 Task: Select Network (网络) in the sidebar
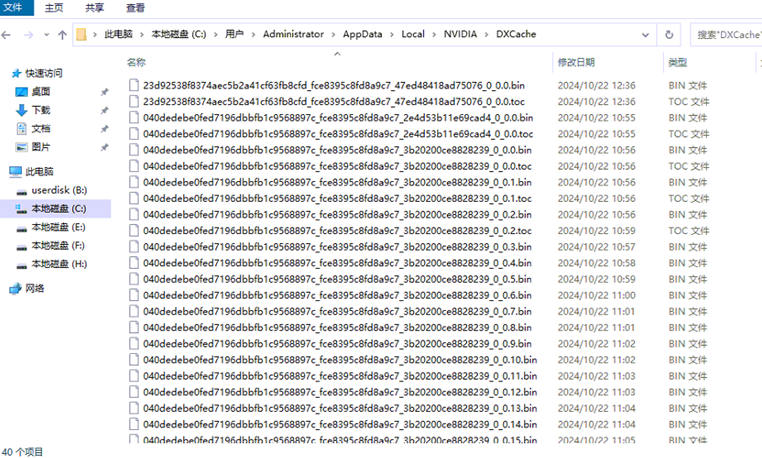point(35,288)
